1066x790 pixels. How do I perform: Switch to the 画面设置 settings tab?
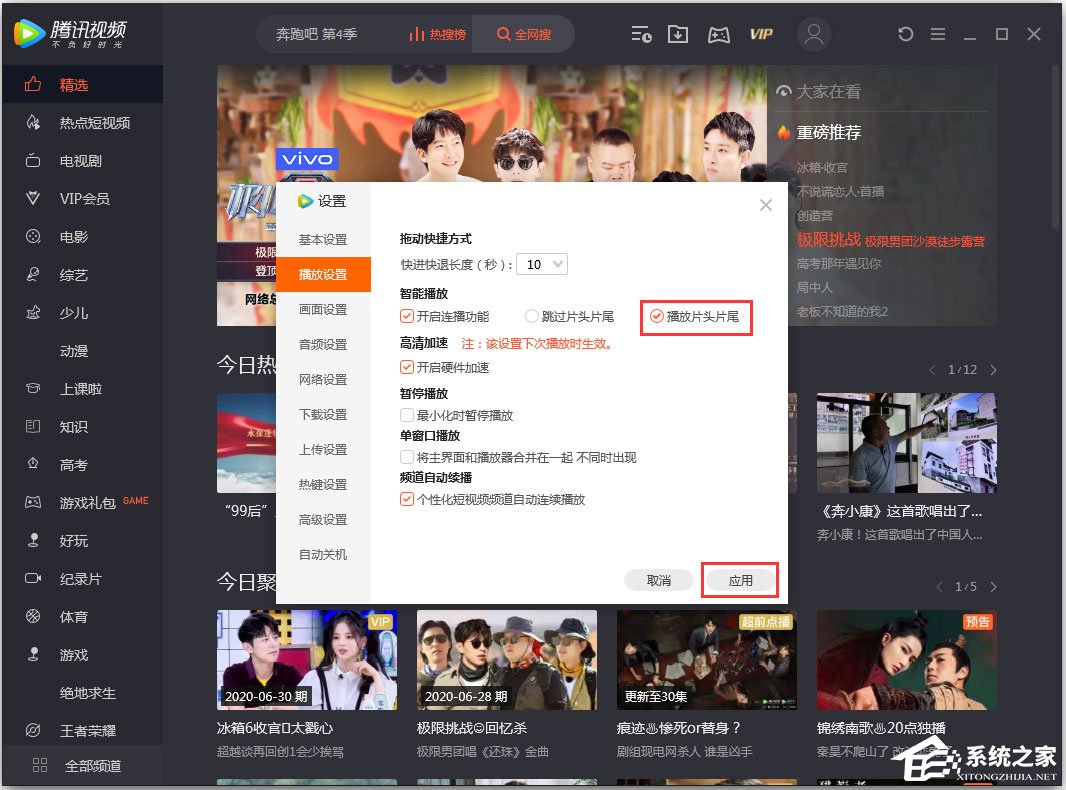pos(323,310)
